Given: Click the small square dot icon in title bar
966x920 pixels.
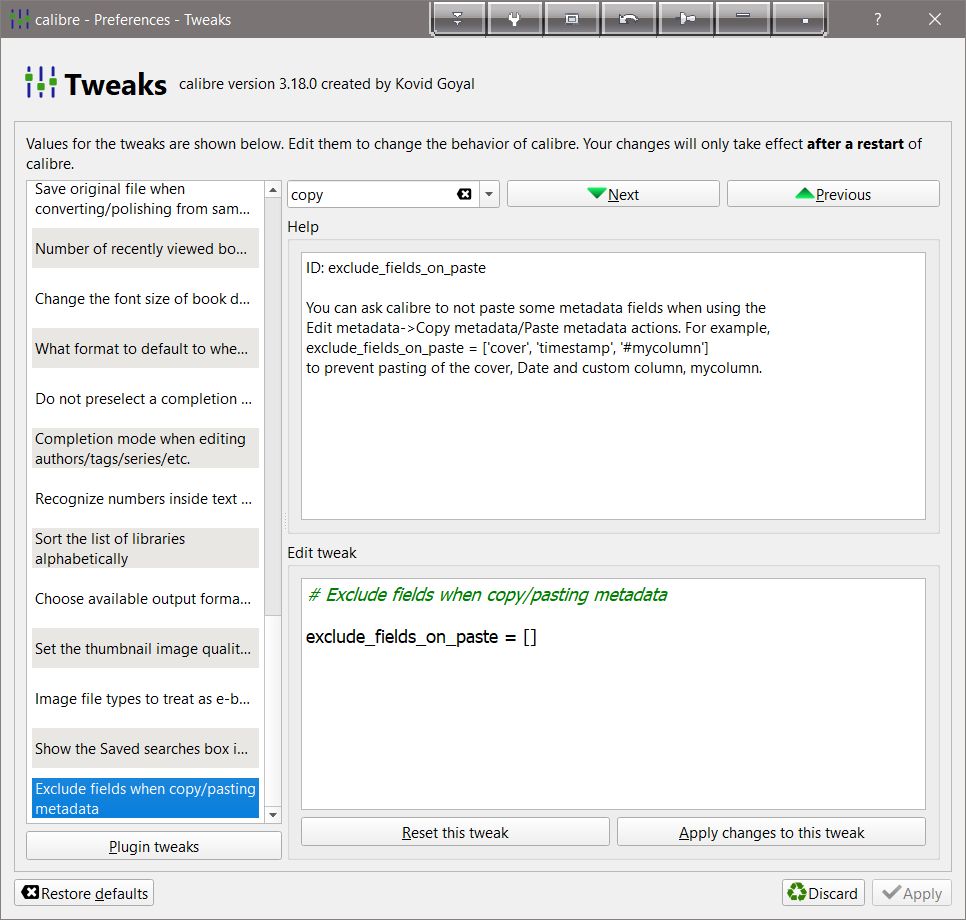Looking at the screenshot, I should pos(799,19).
